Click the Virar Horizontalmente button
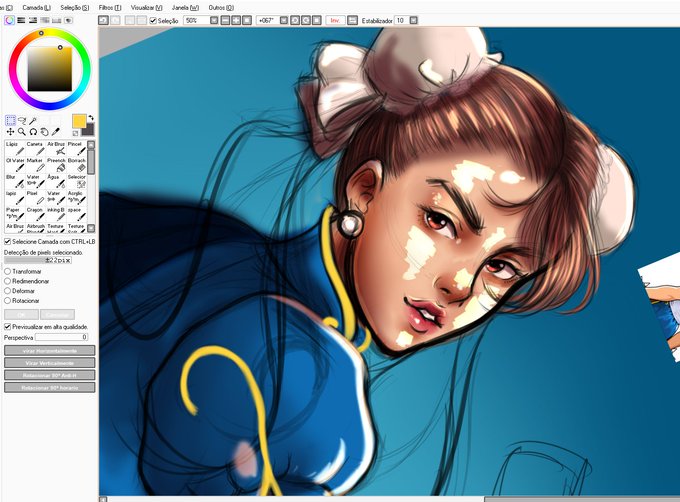 click(49, 350)
